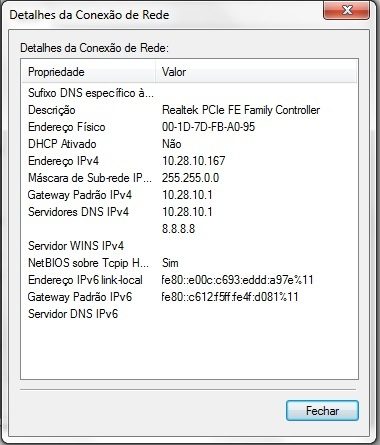Click the Fechar button
The width and height of the screenshot is (380, 445).
coord(322,411)
